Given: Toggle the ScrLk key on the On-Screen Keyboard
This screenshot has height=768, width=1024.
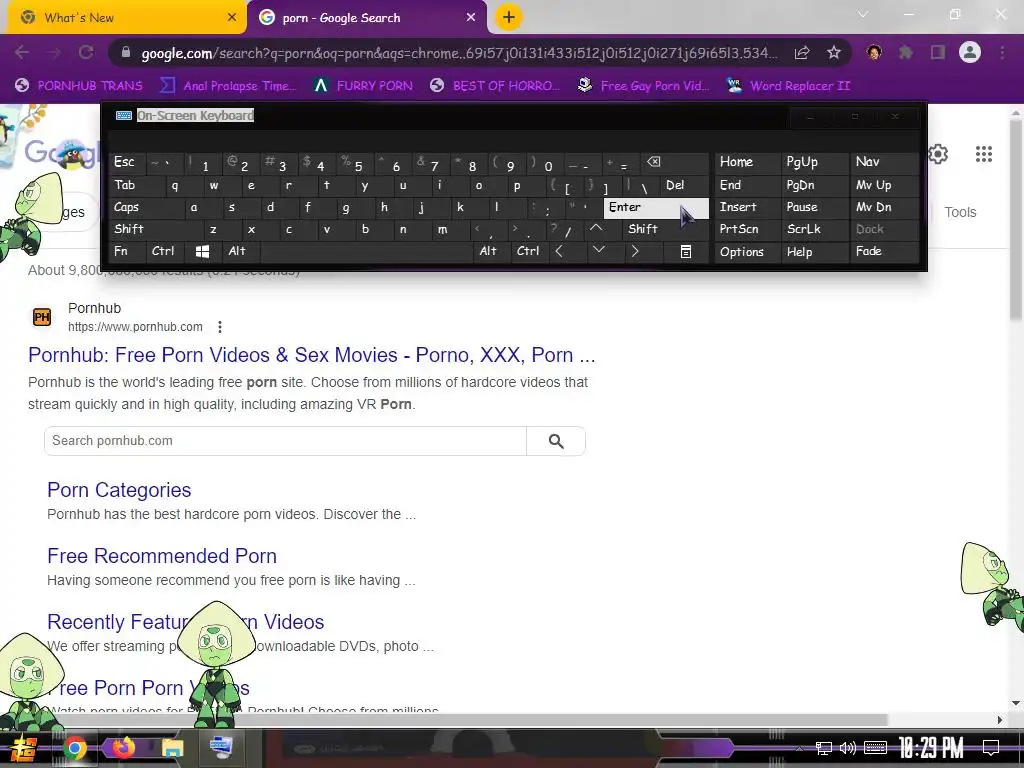Looking at the screenshot, I should (x=814, y=229).
